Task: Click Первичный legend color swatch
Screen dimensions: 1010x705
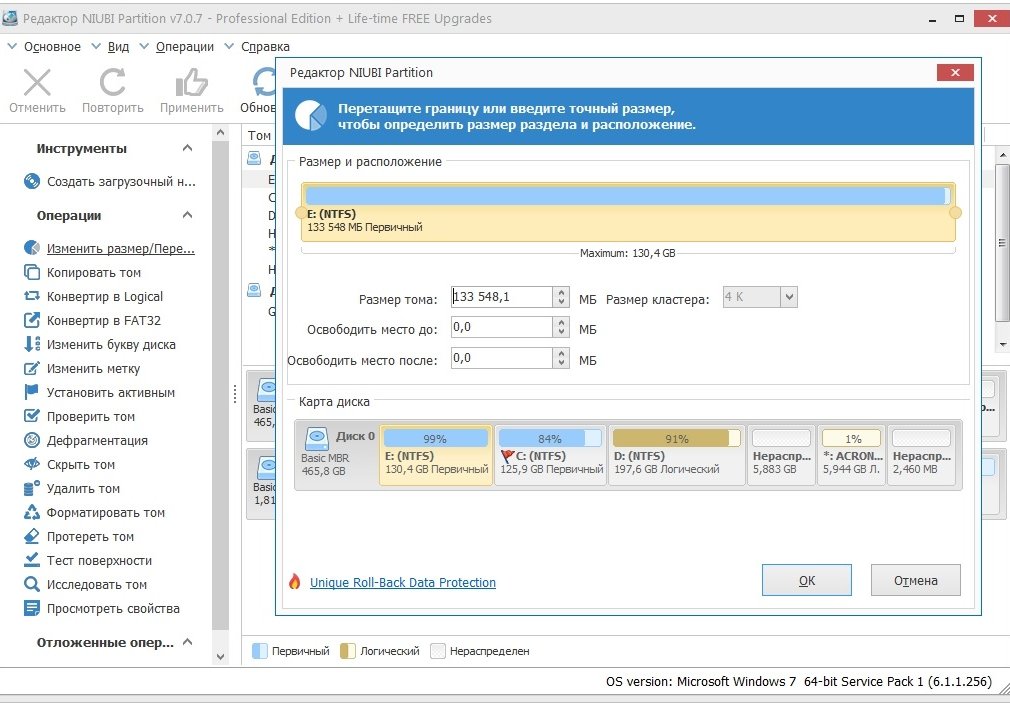Action: 260,651
